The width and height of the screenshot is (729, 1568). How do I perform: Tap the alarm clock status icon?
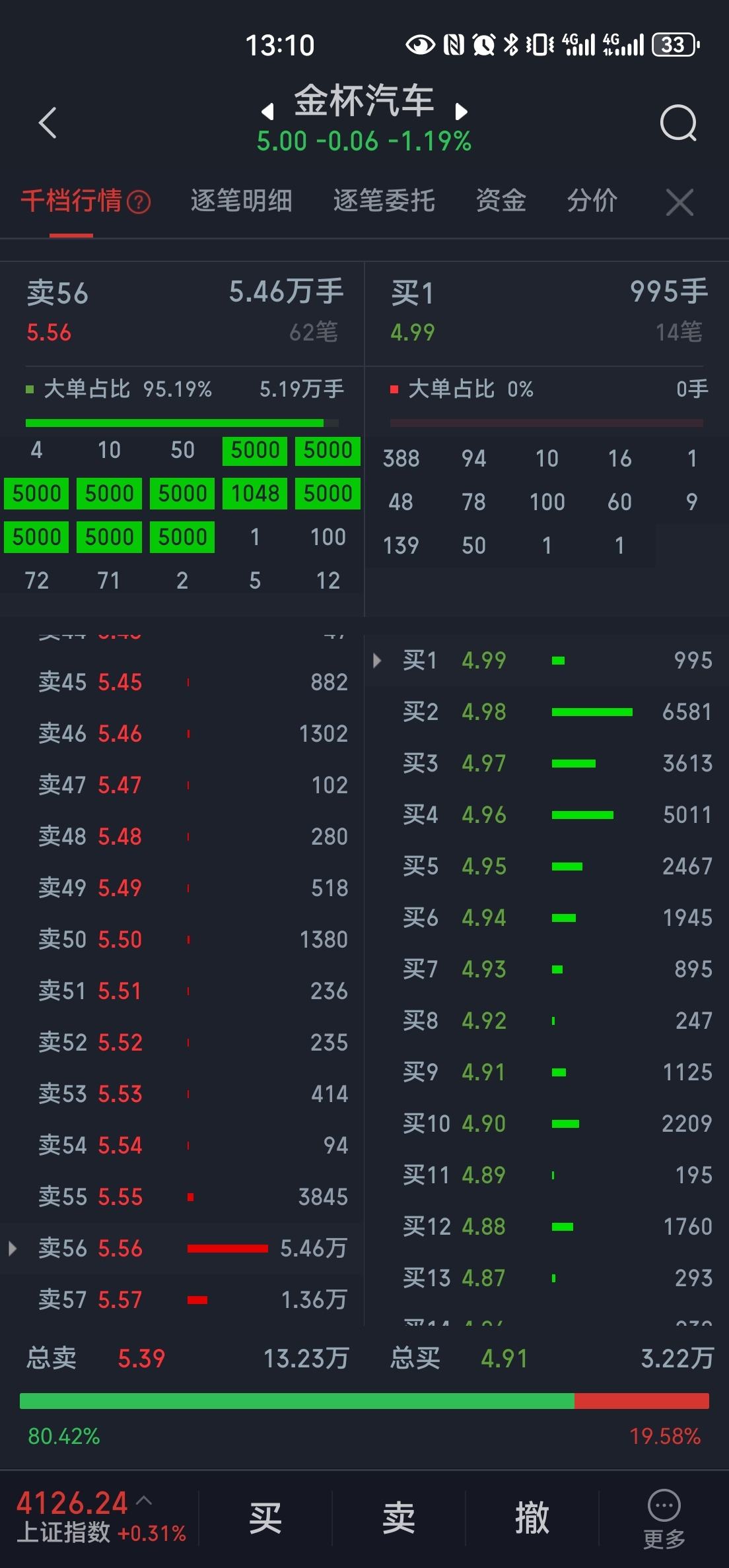[483, 45]
